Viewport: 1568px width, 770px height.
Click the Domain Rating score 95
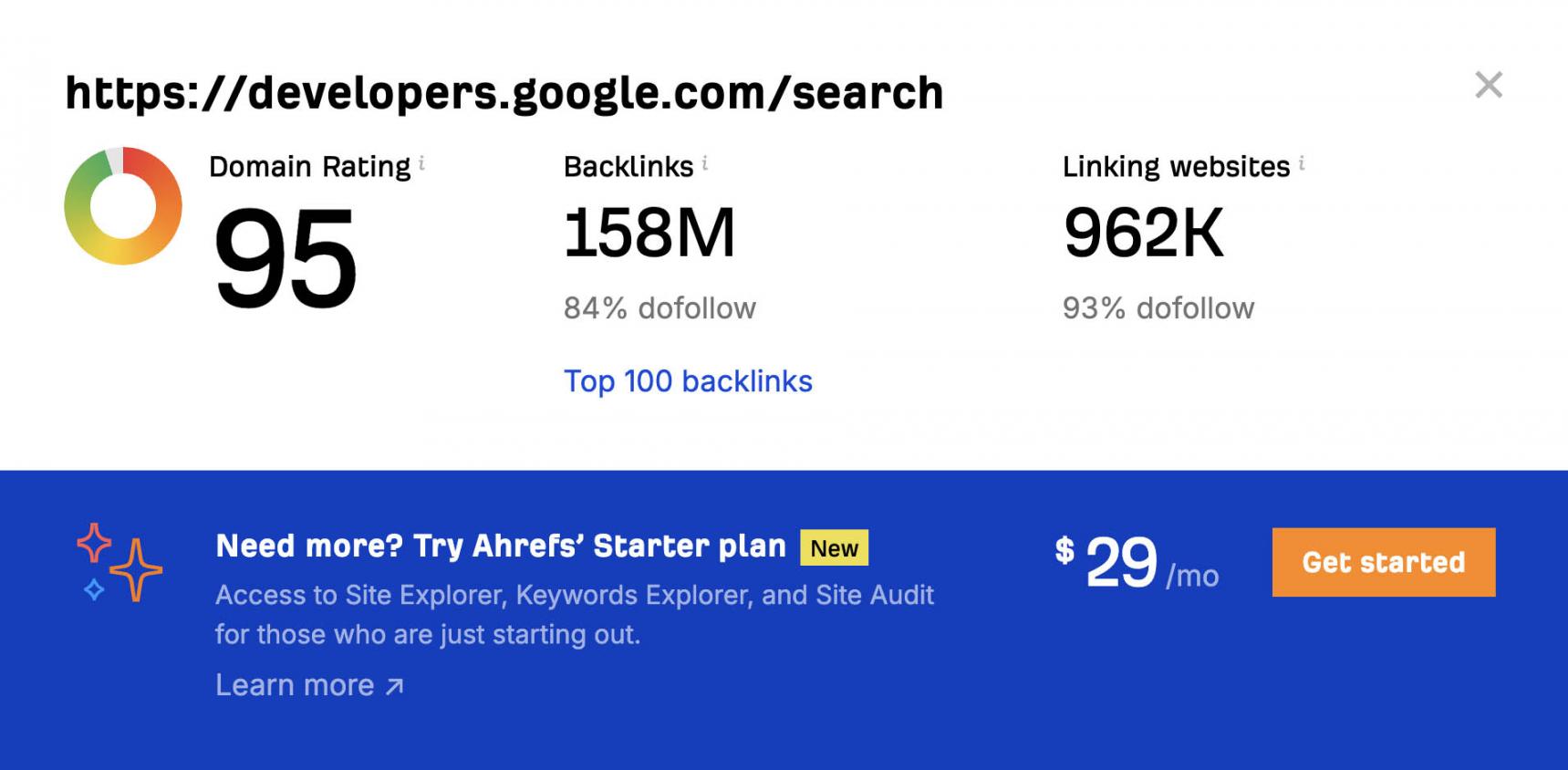(x=285, y=256)
